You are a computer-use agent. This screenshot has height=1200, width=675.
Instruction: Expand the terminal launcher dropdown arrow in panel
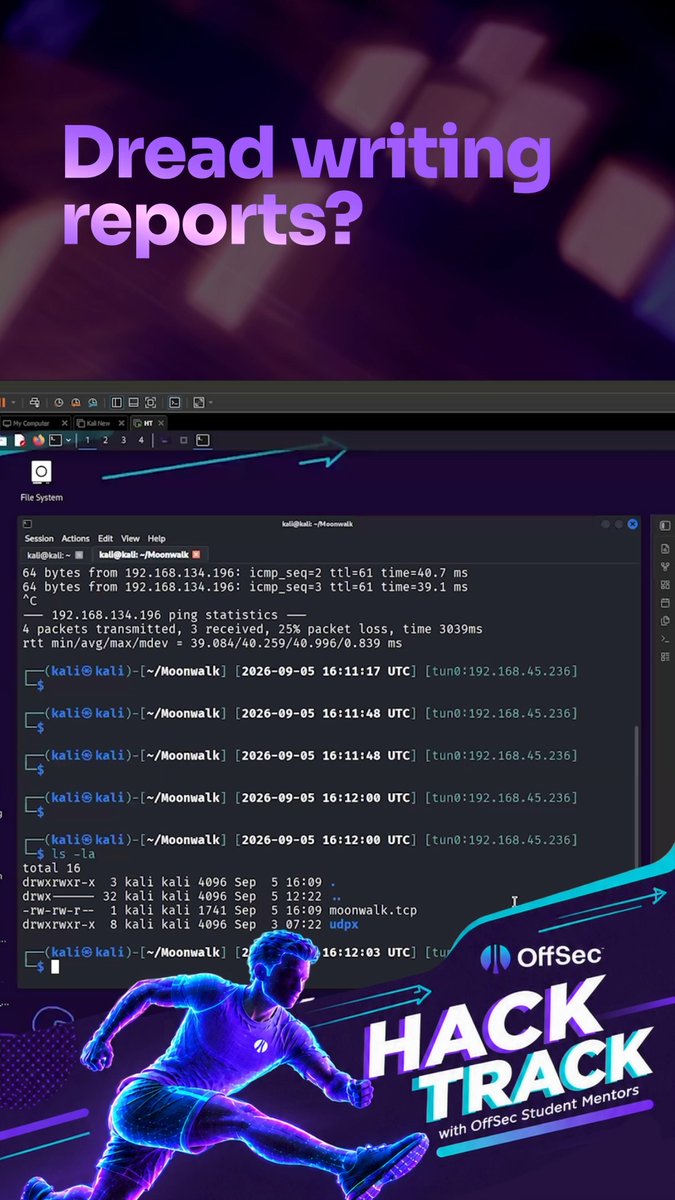click(68, 440)
